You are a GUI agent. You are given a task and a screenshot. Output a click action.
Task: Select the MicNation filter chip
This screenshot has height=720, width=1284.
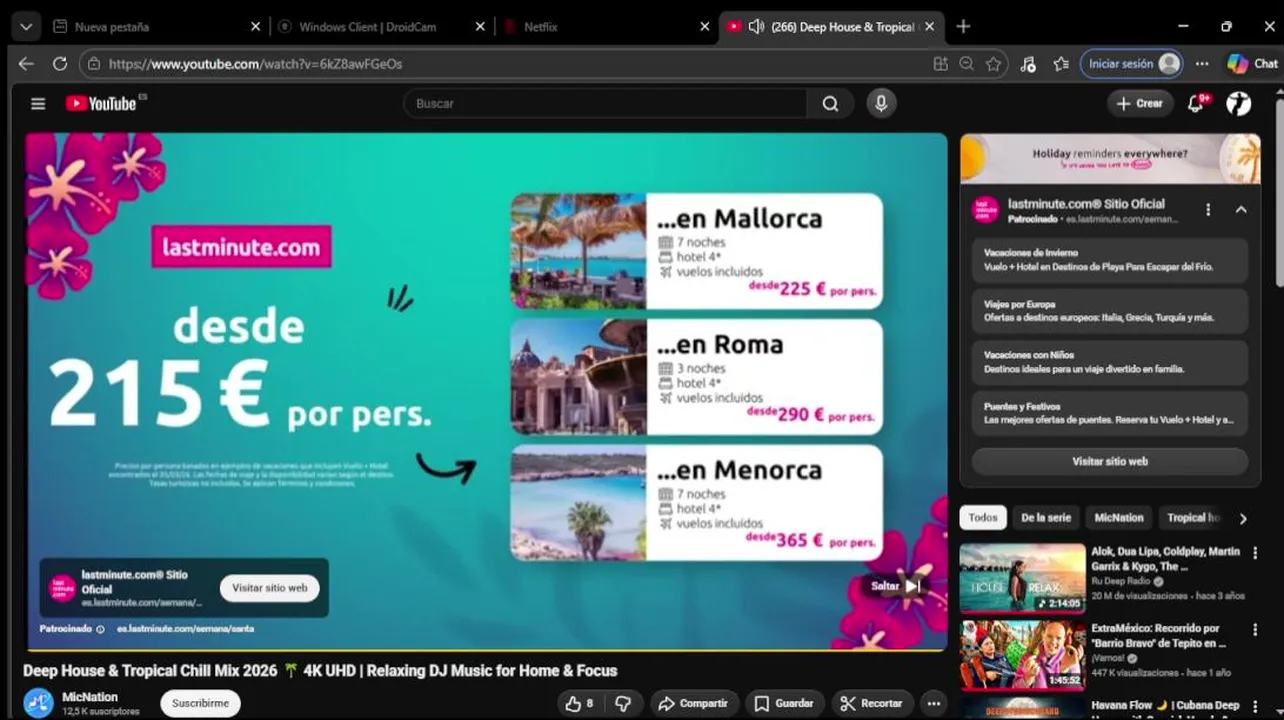(x=1118, y=517)
